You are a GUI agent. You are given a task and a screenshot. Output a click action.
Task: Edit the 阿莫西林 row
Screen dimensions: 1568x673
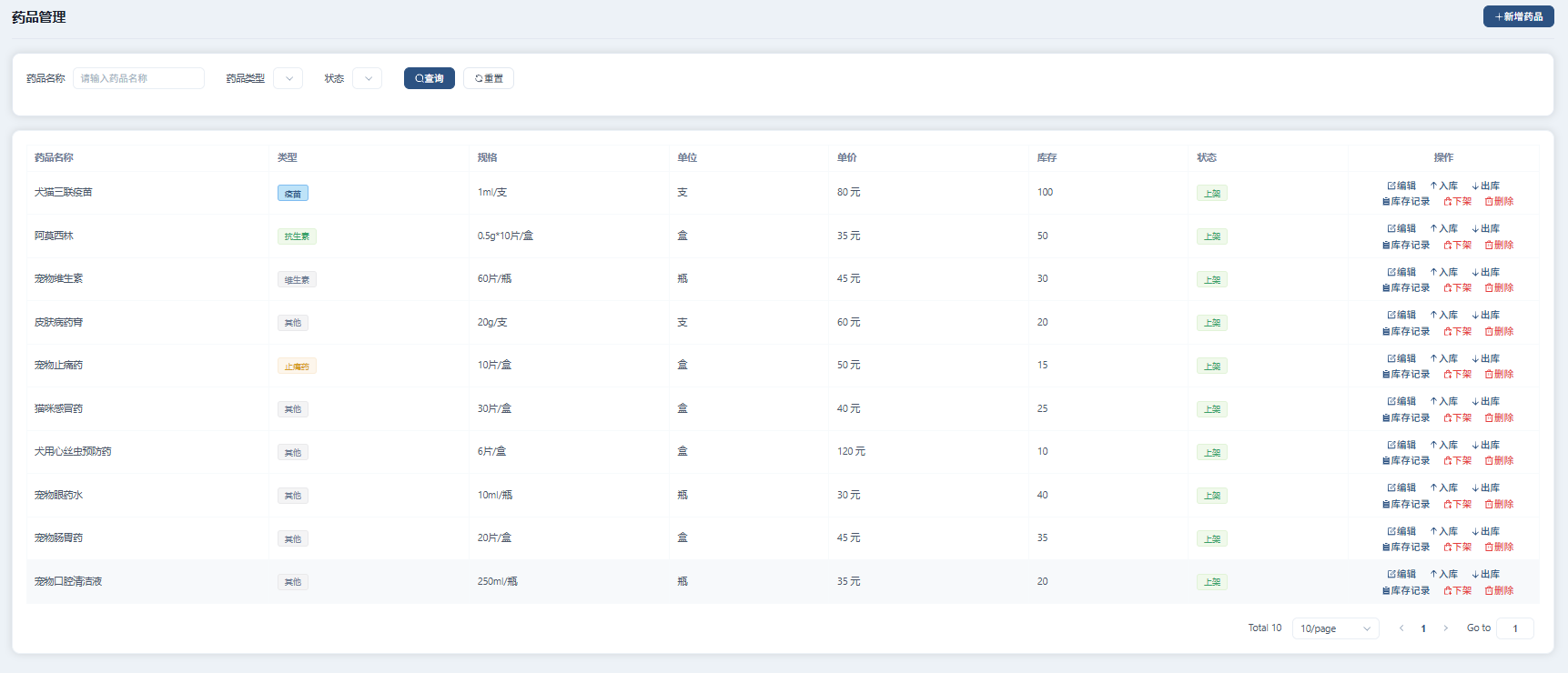click(x=1401, y=228)
